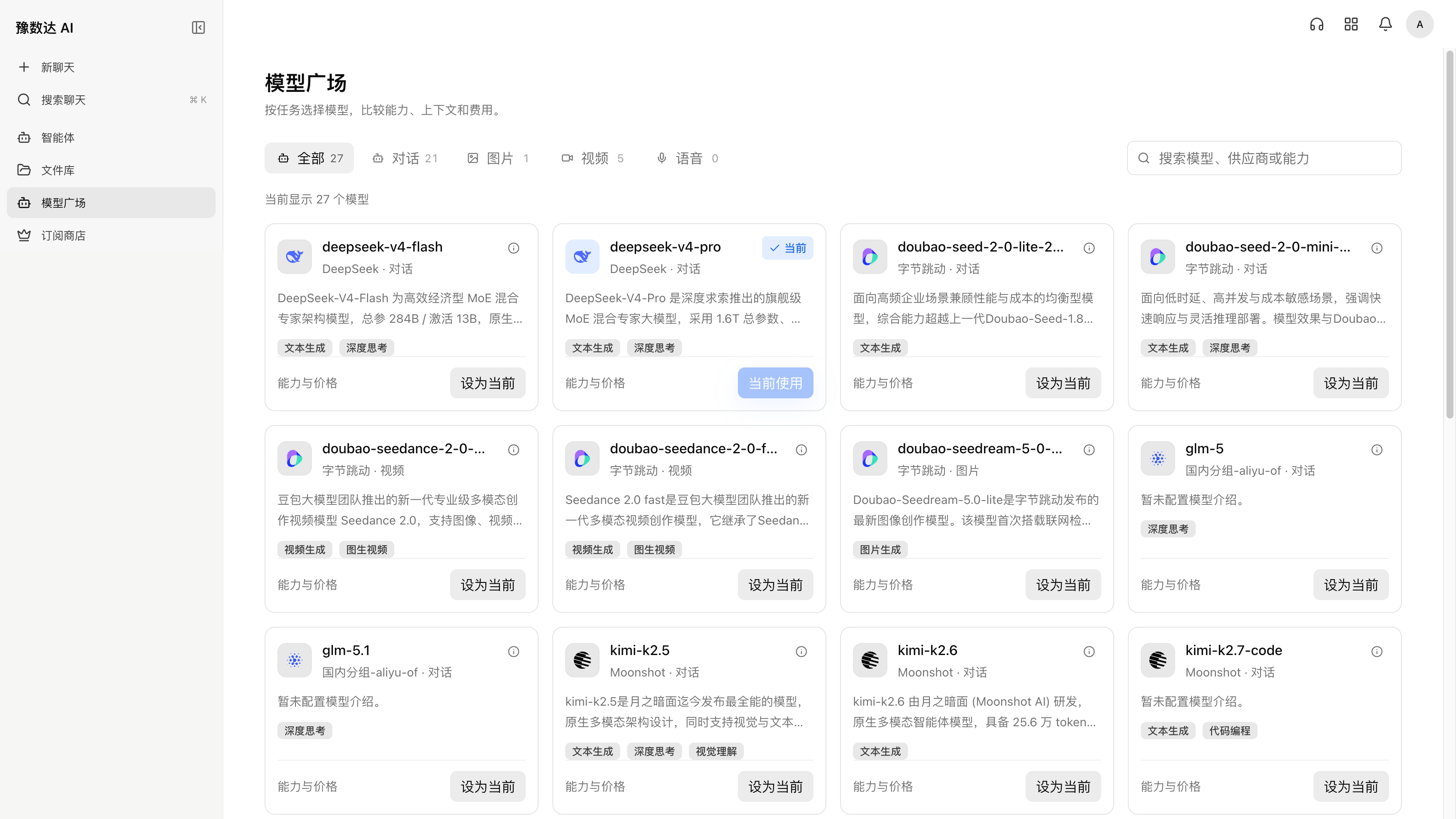The height and width of the screenshot is (819, 1456).
Task: Show info for kimi-k2.5 model
Action: (801, 651)
